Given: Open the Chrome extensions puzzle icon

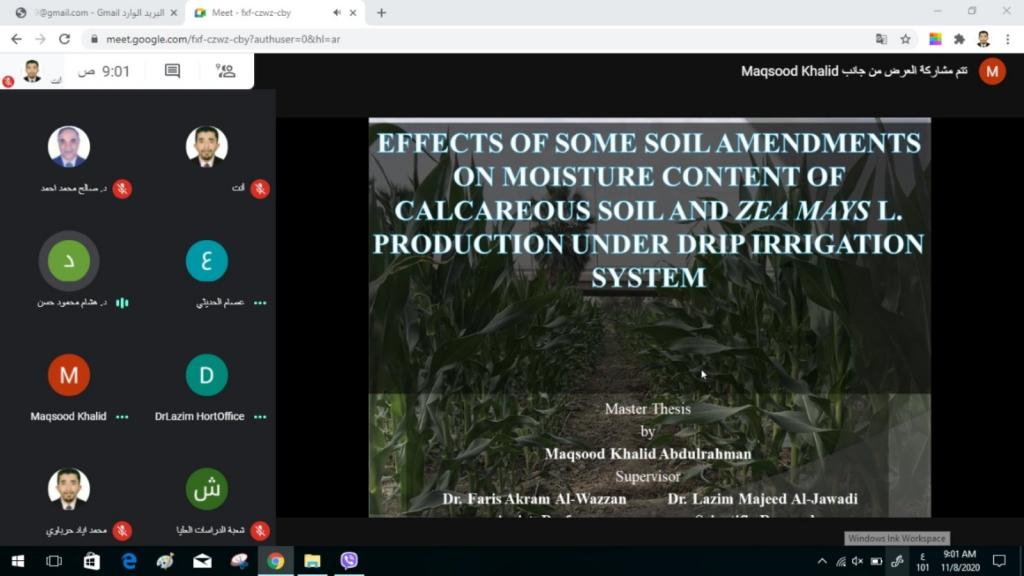Looking at the screenshot, I should [x=959, y=39].
